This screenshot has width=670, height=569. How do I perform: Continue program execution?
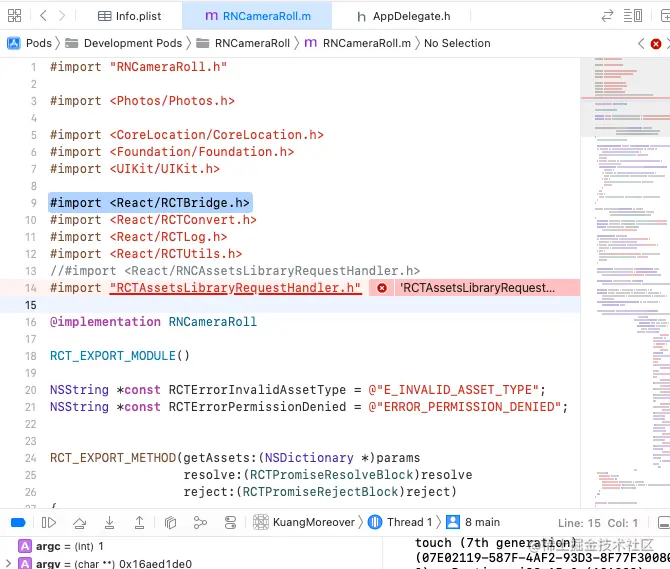coord(49,522)
